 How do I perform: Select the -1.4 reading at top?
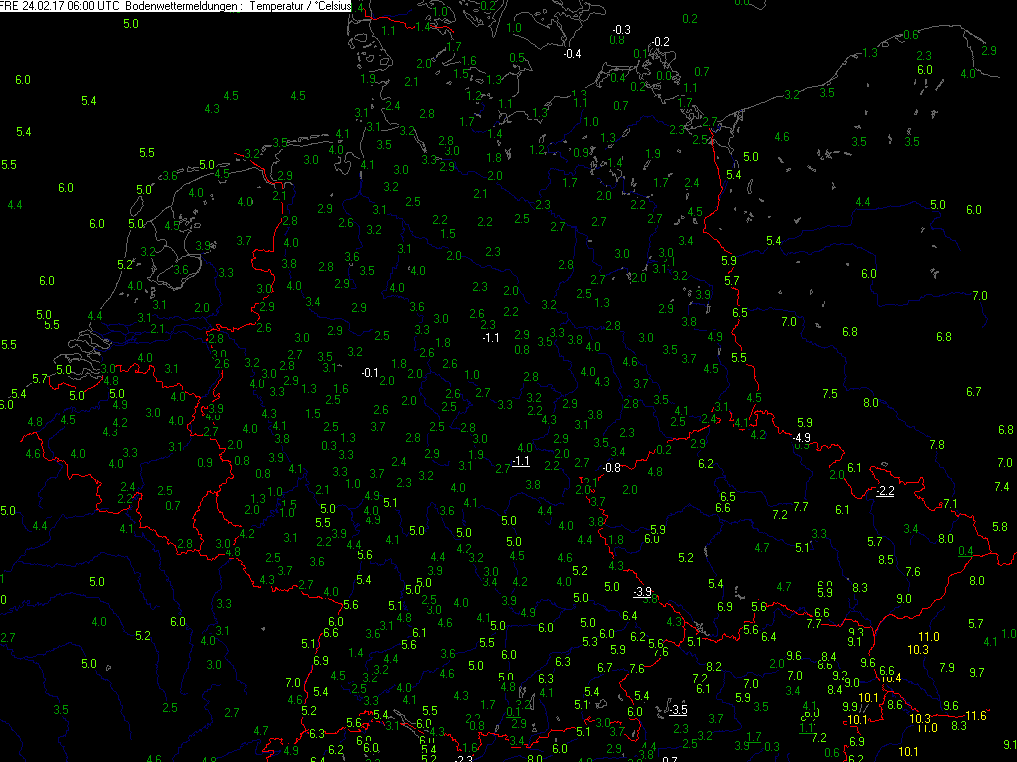[x=421, y=26]
